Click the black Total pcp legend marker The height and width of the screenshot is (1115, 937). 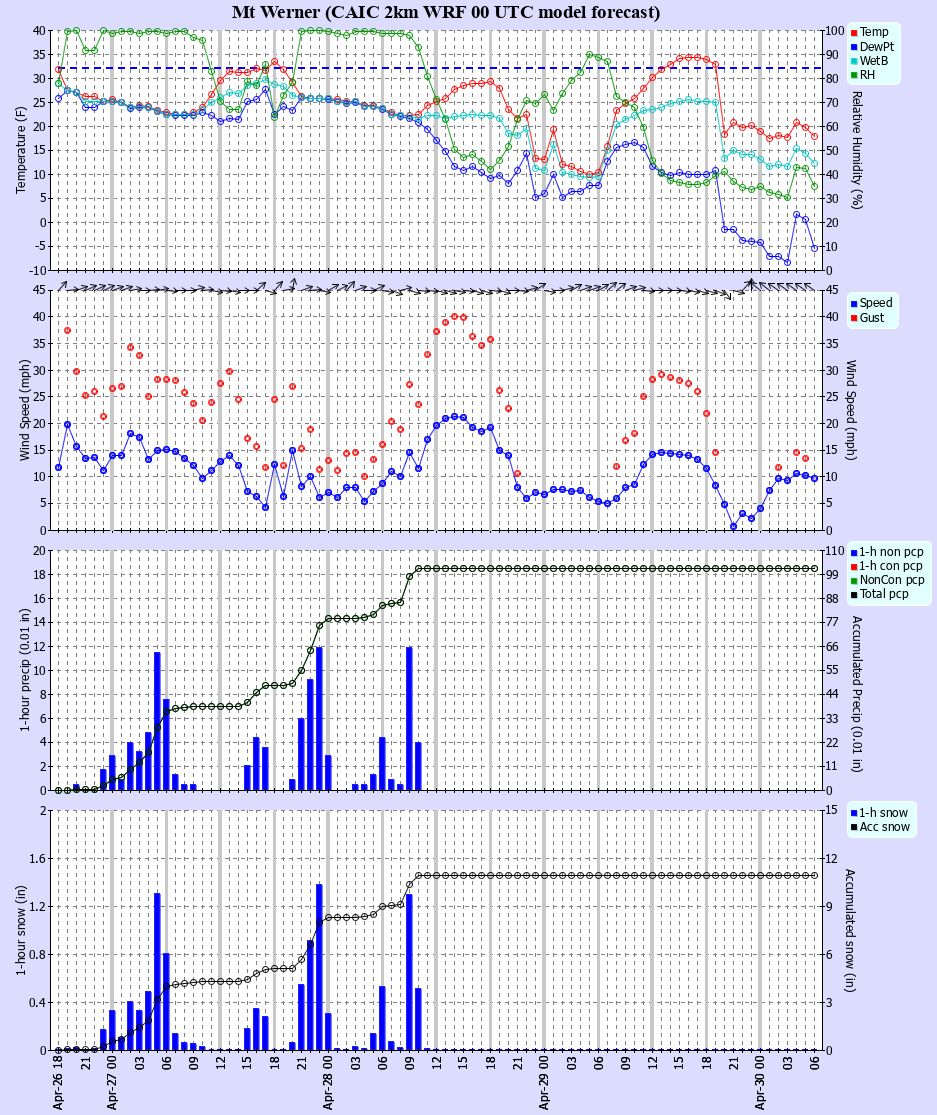[852, 593]
